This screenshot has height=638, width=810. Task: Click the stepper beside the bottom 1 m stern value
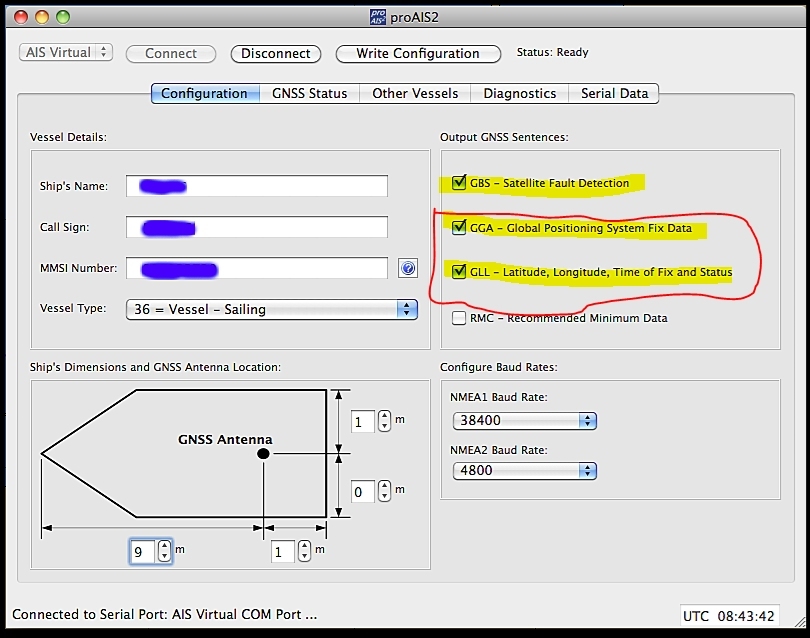[x=304, y=551]
